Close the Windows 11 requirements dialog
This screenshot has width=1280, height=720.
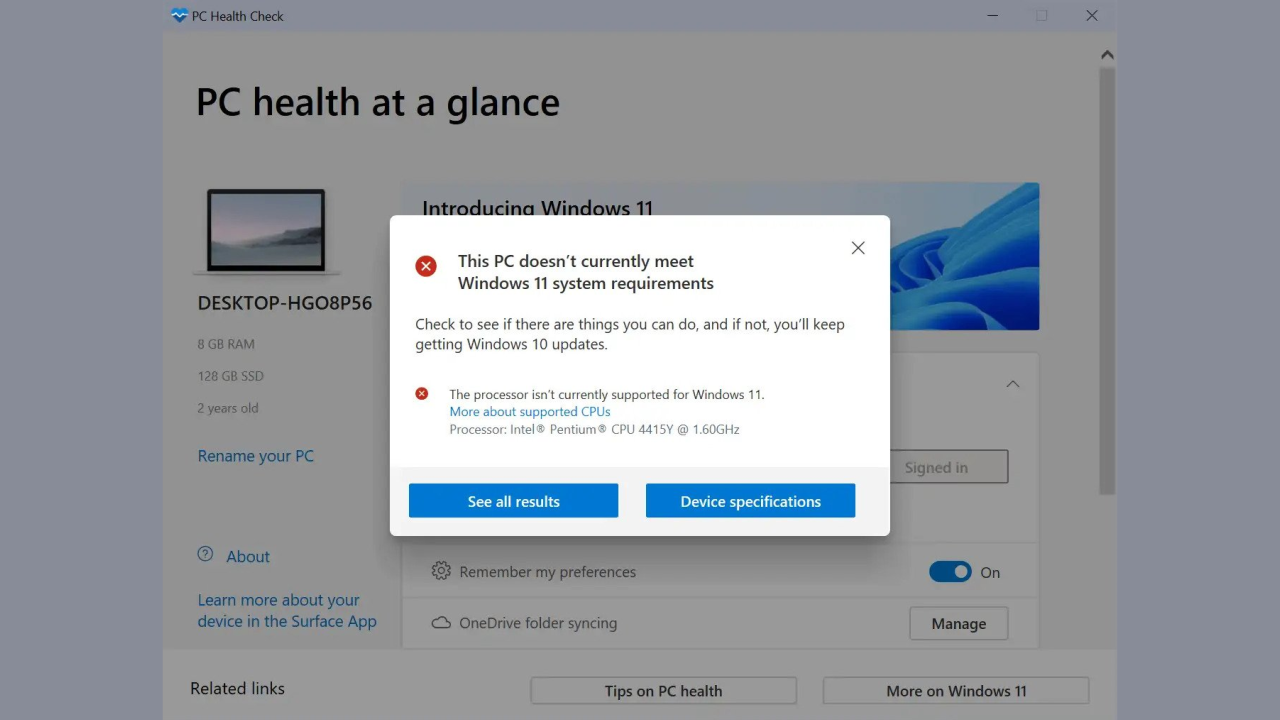click(x=858, y=248)
